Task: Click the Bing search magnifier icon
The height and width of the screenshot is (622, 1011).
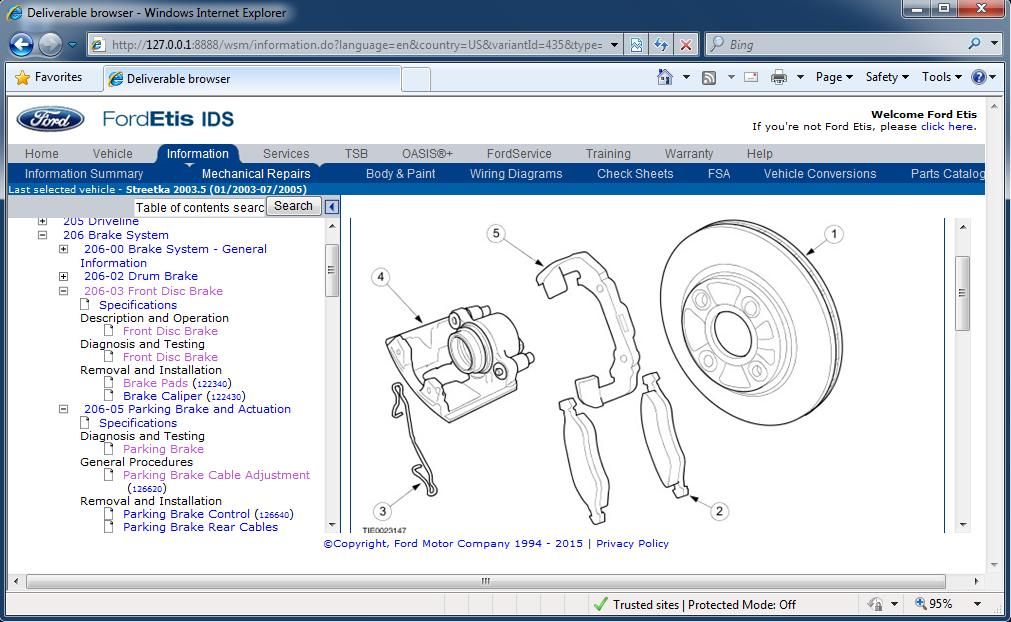Action: [x=974, y=44]
